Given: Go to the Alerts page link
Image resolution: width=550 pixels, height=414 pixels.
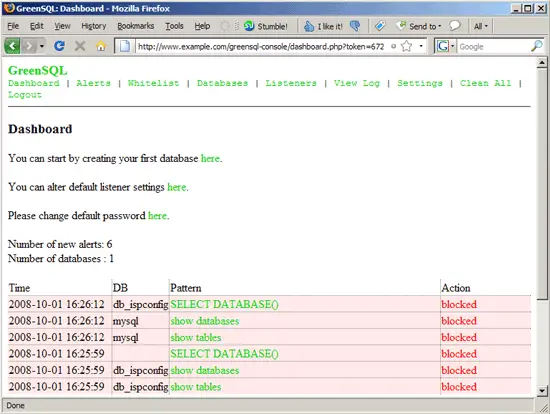Looking at the screenshot, I should pos(93,83).
